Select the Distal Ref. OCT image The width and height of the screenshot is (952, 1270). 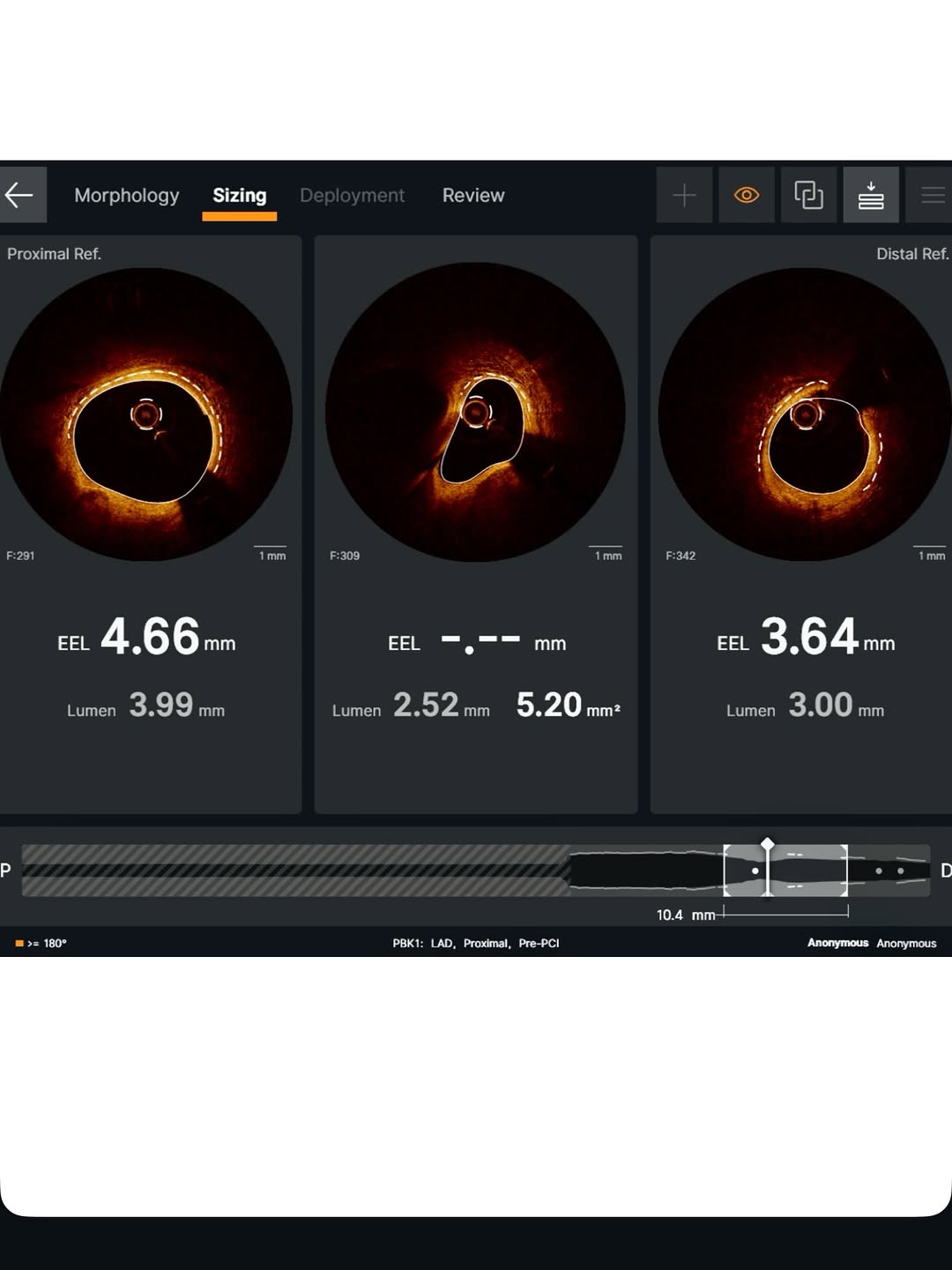pos(805,415)
